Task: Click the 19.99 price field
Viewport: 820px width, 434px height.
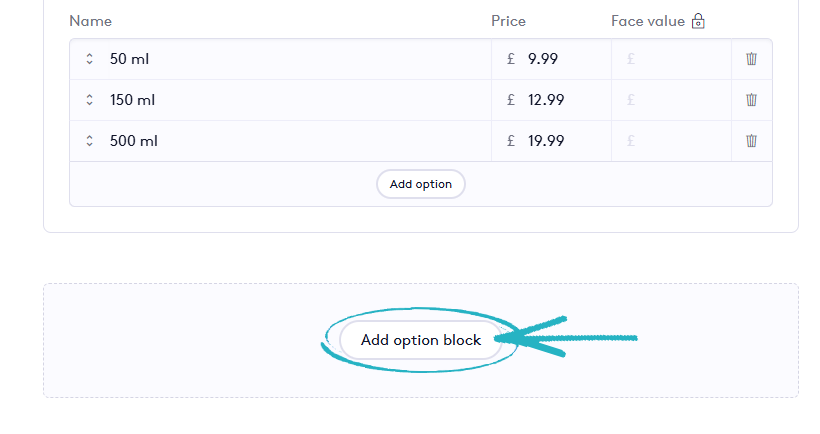Action: pyautogui.click(x=560, y=141)
